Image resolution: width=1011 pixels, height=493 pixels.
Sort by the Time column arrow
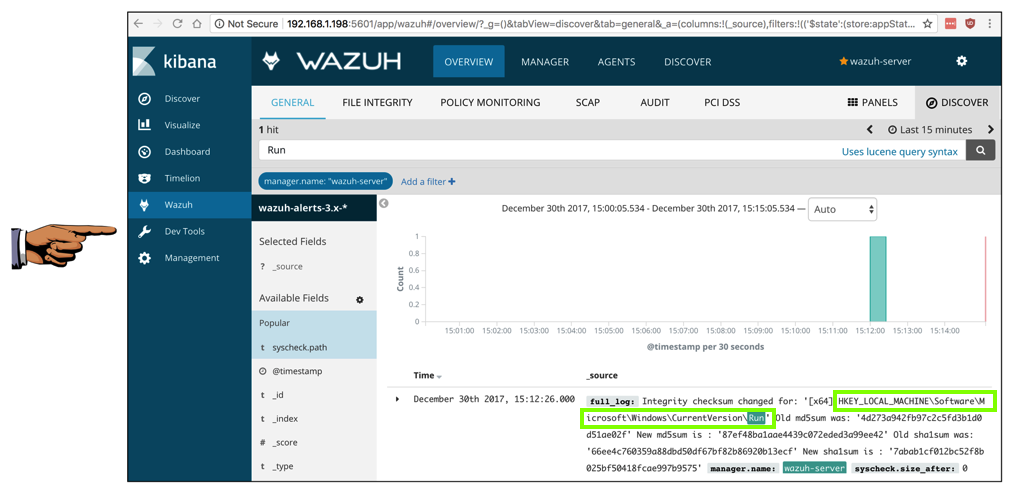(x=440, y=376)
